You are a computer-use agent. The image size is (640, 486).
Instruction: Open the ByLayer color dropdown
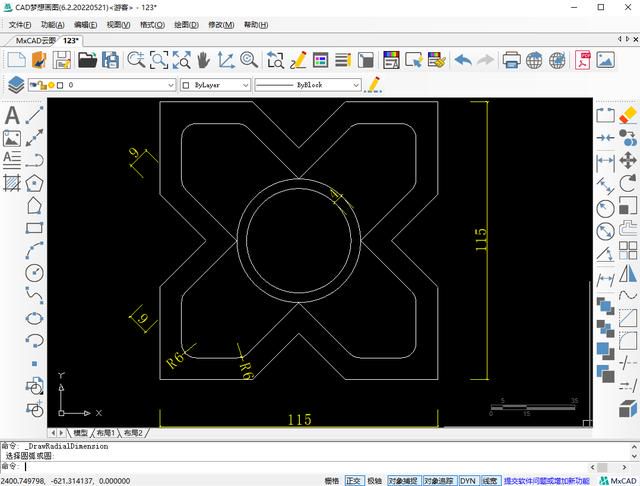(245, 85)
